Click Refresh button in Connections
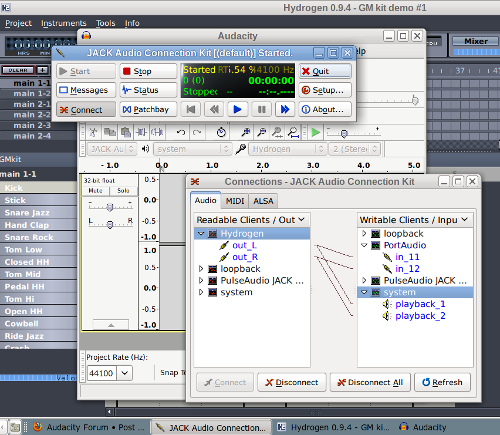Image resolution: width=500 pixels, height=435 pixels. pos(442,382)
